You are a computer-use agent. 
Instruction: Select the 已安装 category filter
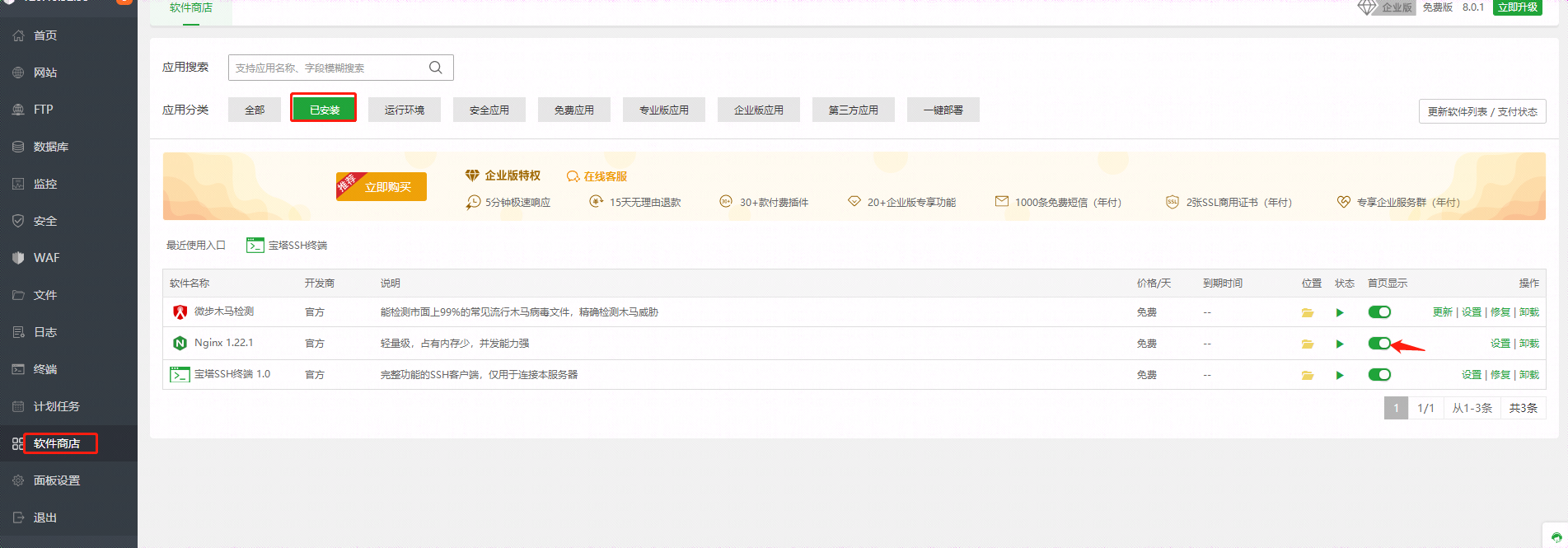(324, 110)
